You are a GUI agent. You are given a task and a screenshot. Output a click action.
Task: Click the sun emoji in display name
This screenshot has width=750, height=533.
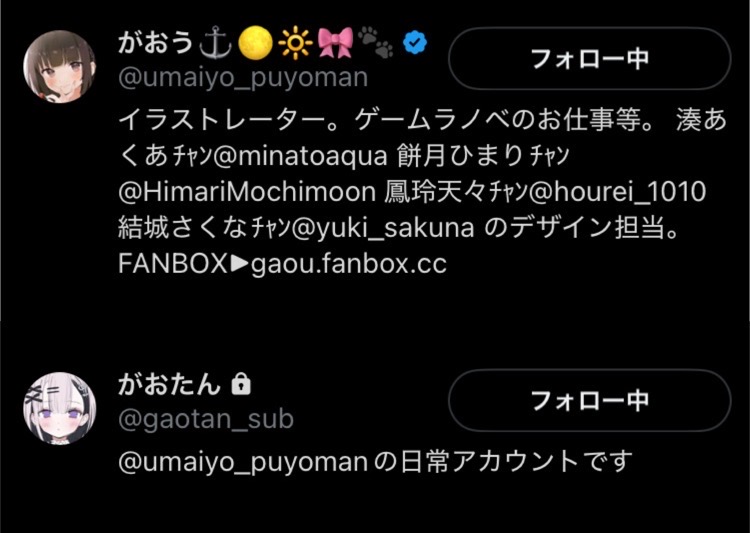pos(295,43)
